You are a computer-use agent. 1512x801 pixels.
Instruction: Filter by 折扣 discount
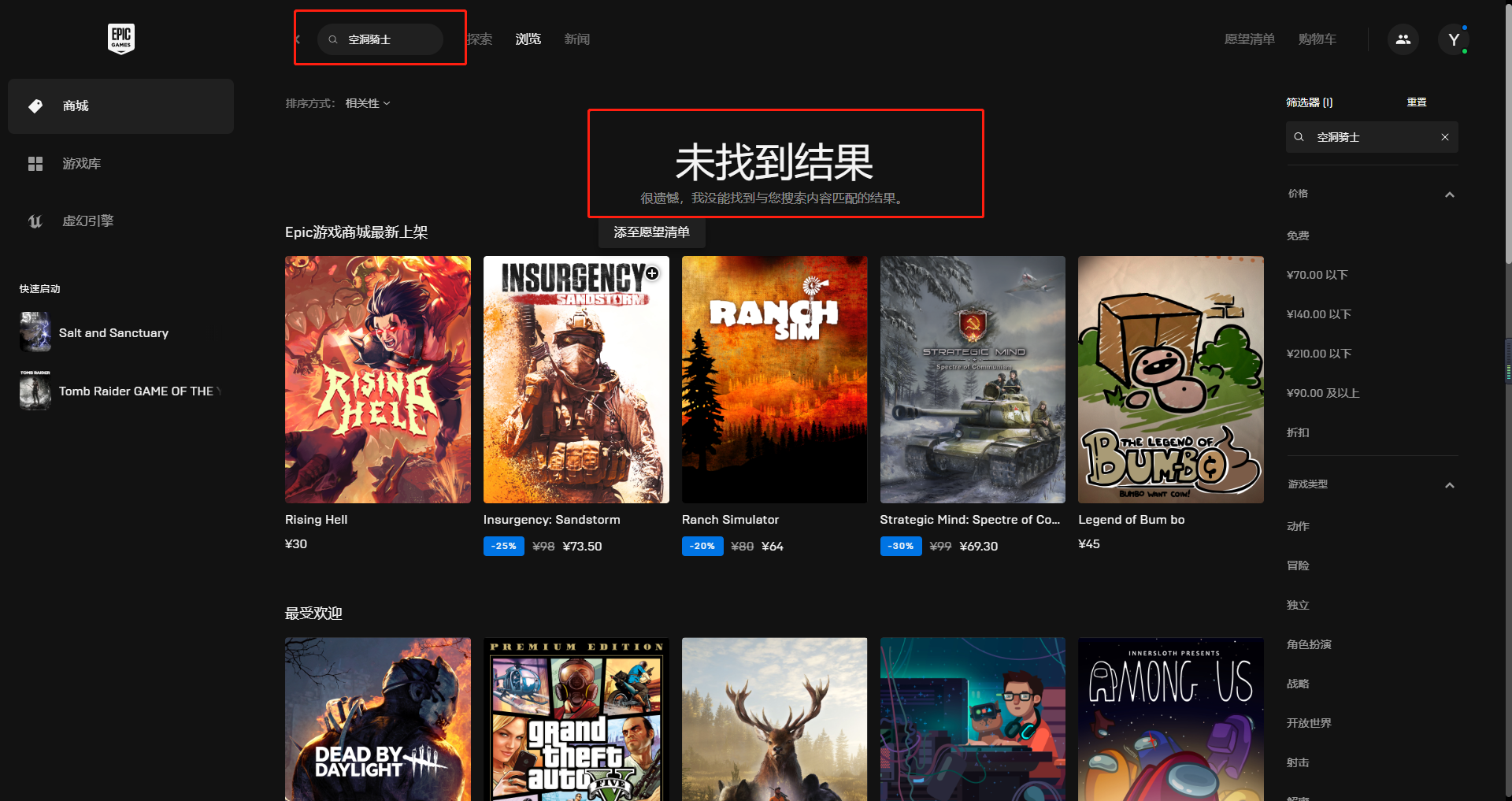tap(1298, 432)
